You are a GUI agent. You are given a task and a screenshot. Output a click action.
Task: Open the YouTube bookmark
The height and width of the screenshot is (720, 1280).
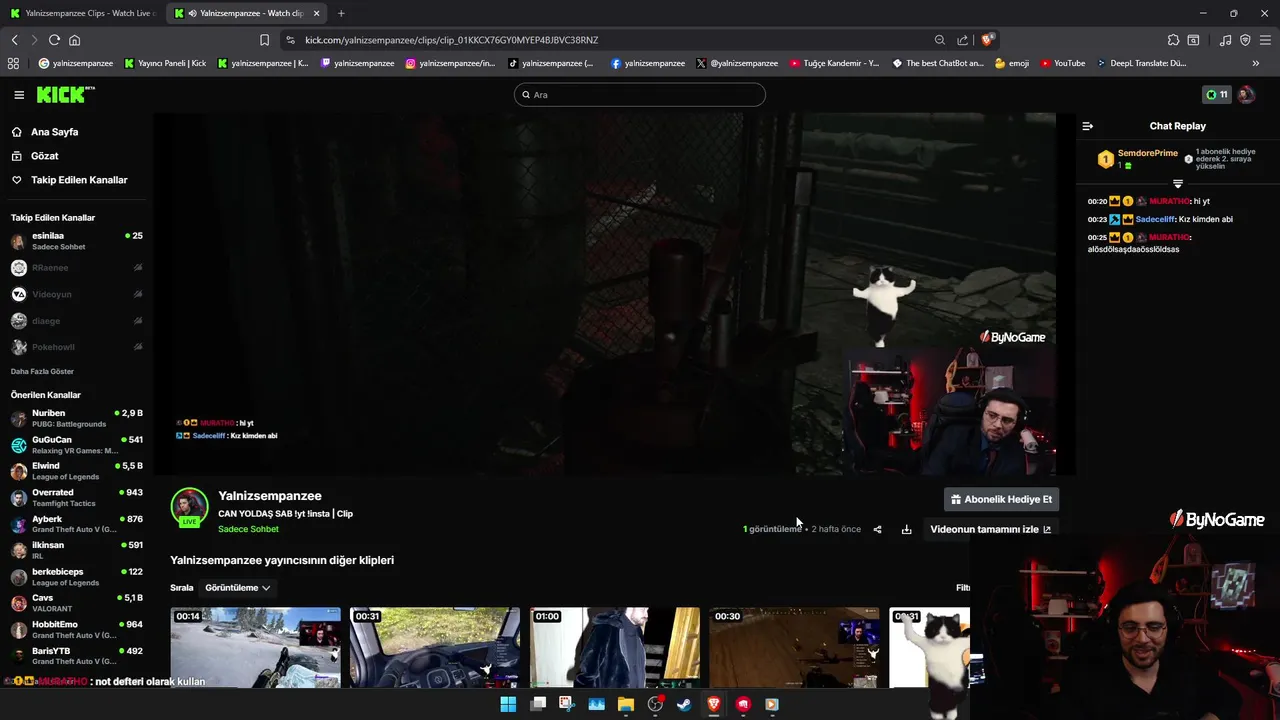(1063, 63)
